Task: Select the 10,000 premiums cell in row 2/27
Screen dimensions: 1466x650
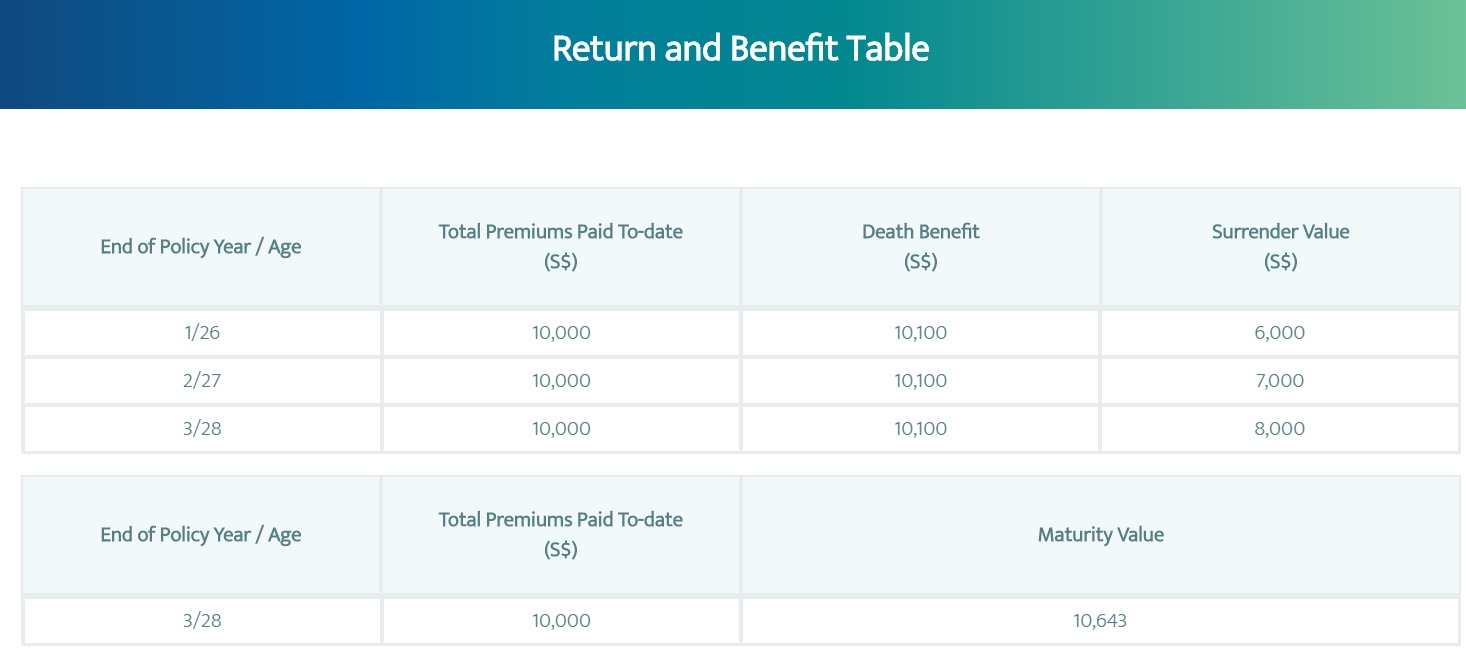Action: 561,381
